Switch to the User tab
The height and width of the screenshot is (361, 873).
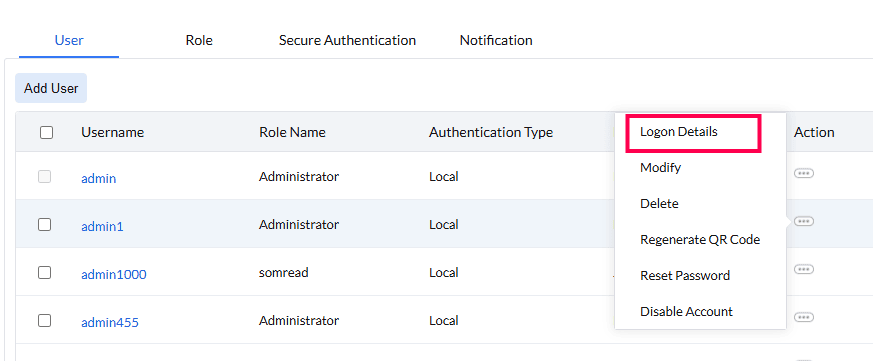coord(69,40)
